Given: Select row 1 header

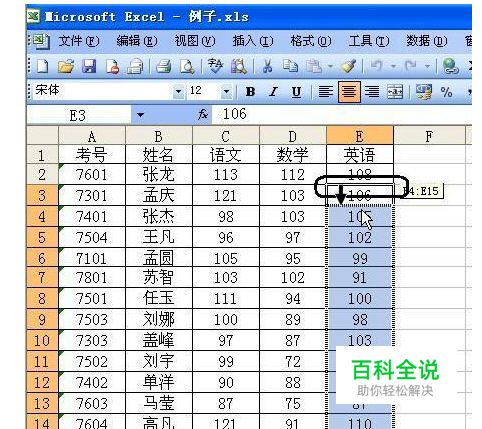Looking at the screenshot, I should point(42,155).
